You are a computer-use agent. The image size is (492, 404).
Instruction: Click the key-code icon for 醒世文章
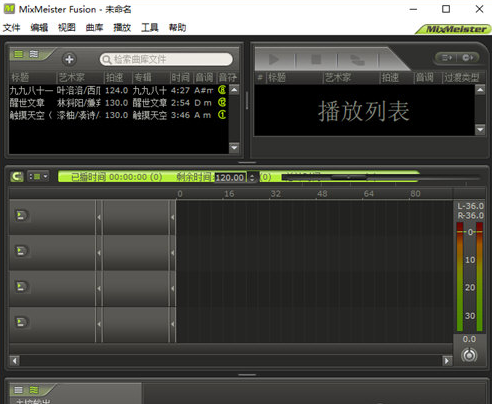[x=222, y=102]
